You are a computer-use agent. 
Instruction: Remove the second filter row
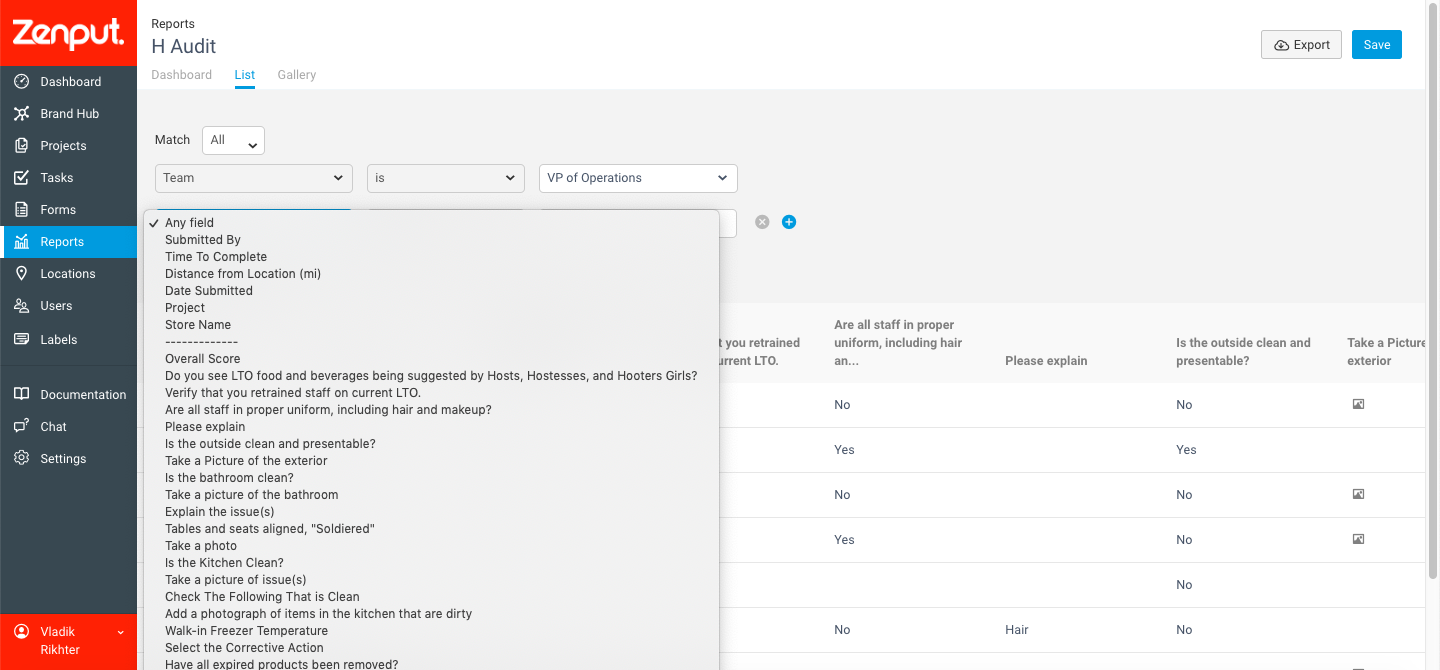pos(762,222)
